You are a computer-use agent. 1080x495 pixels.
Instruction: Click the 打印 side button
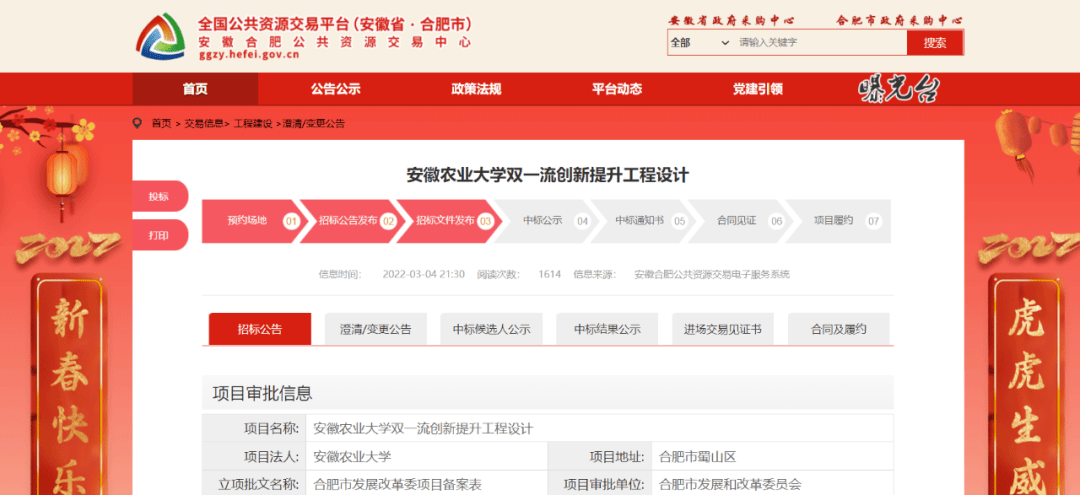click(x=159, y=235)
